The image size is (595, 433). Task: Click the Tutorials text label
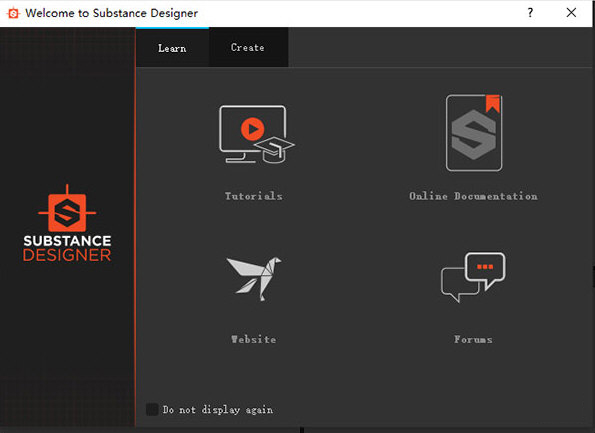[x=253, y=196]
